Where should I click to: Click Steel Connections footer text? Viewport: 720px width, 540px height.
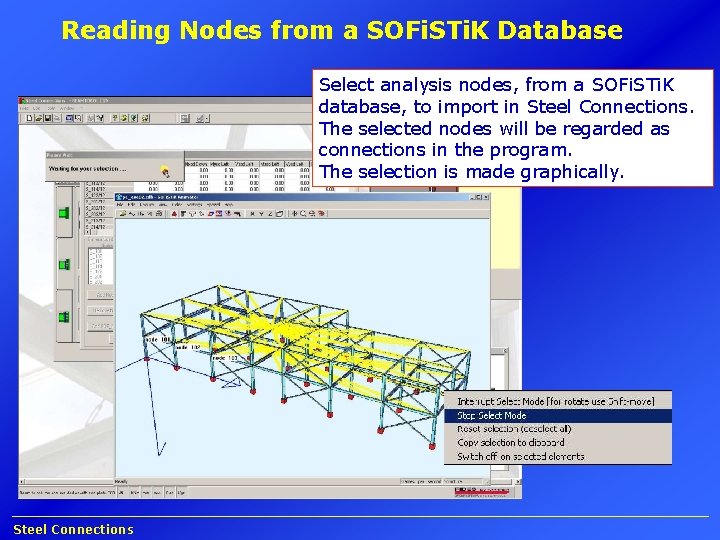click(73, 529)
